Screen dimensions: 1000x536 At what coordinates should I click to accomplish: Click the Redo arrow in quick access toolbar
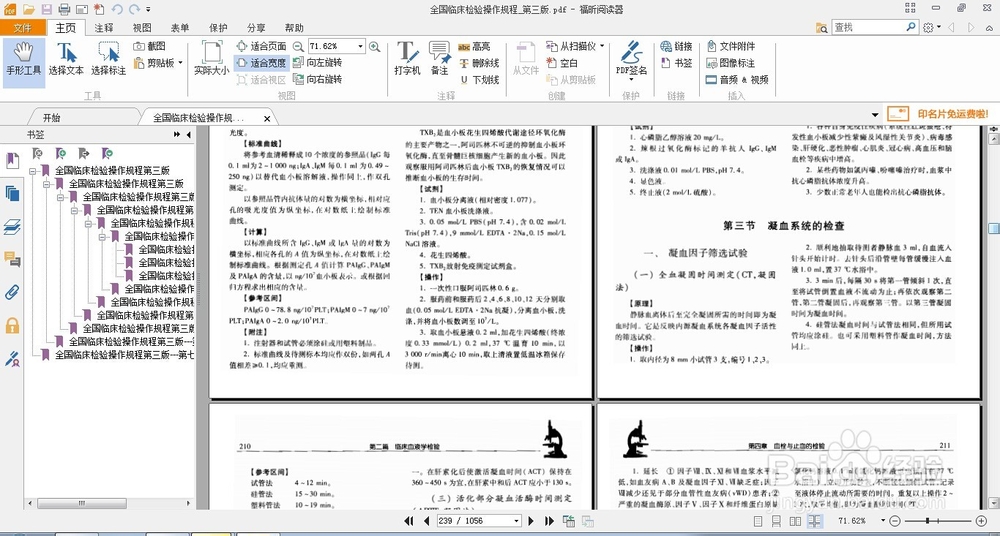[x=135, y=9]
